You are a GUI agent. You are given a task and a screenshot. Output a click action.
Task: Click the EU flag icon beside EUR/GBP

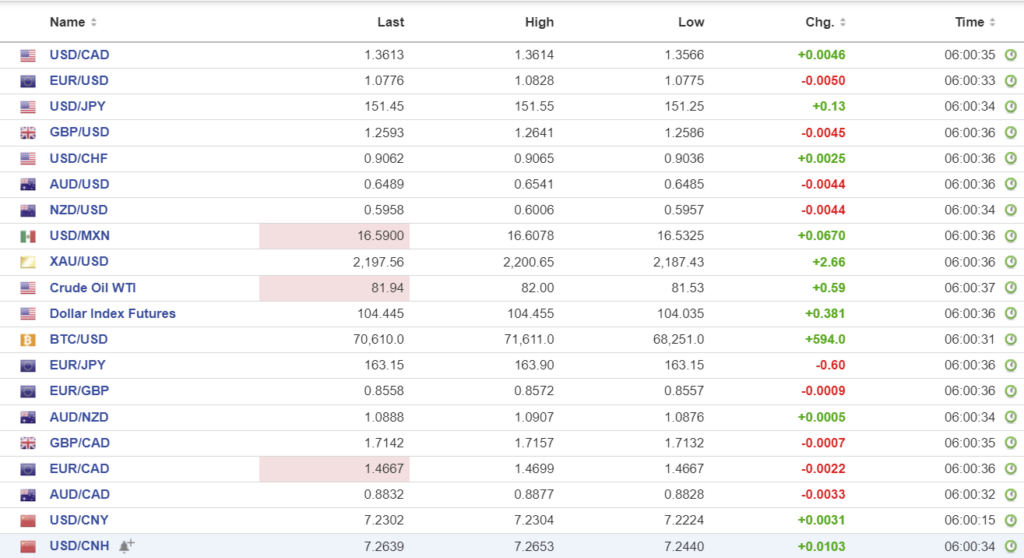[28, 391]
